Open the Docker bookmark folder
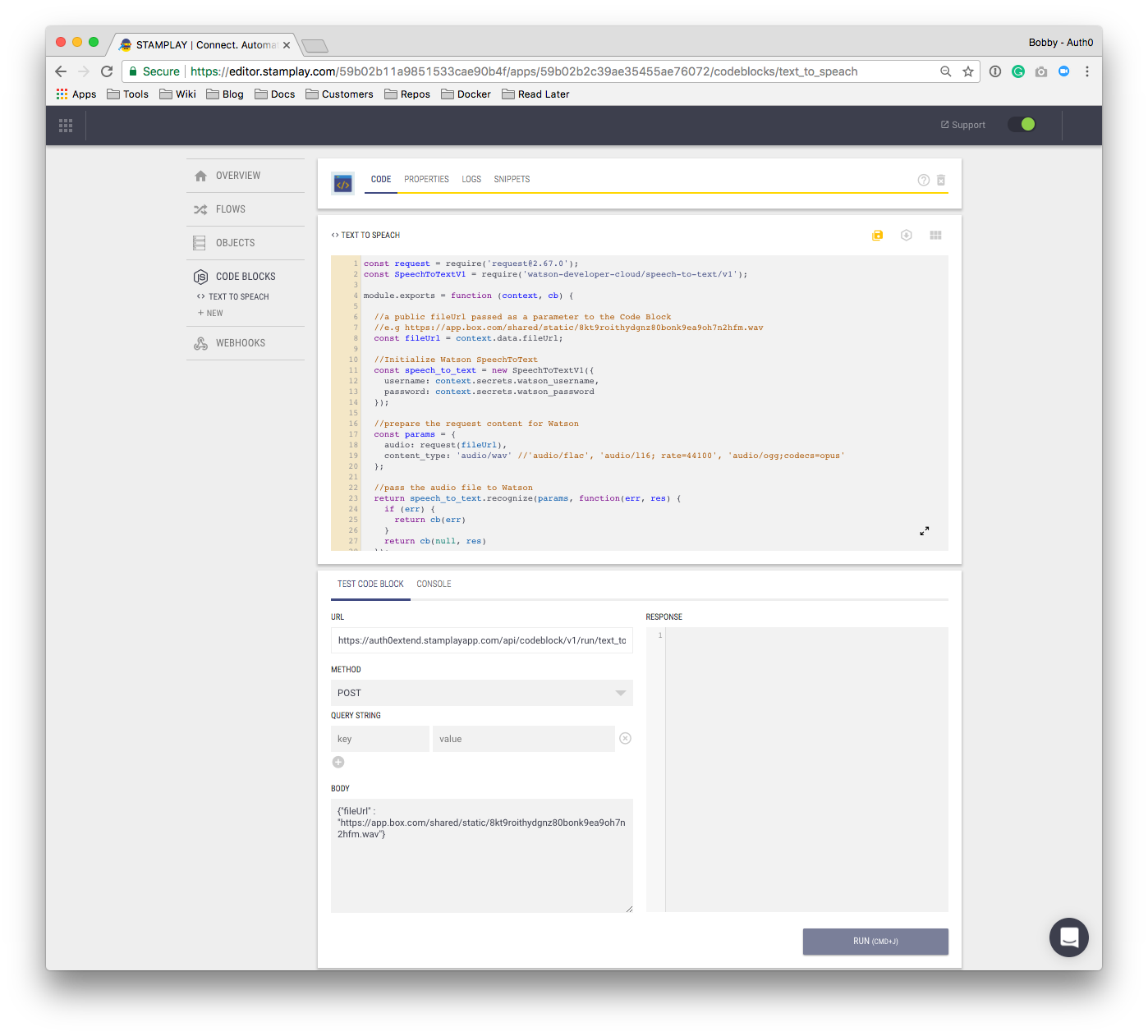This screenshot has width=1148, height=1036. (466, 94)
